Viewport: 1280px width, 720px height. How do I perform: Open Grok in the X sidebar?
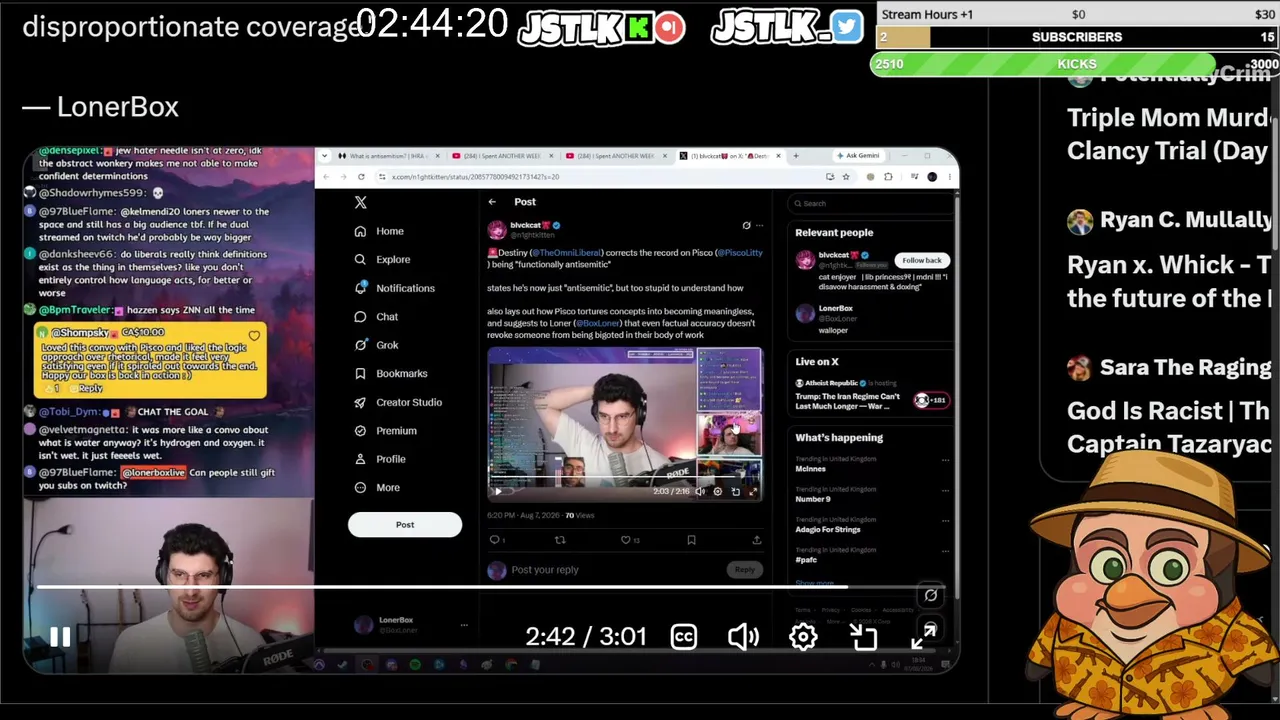[x=376, y=345]
